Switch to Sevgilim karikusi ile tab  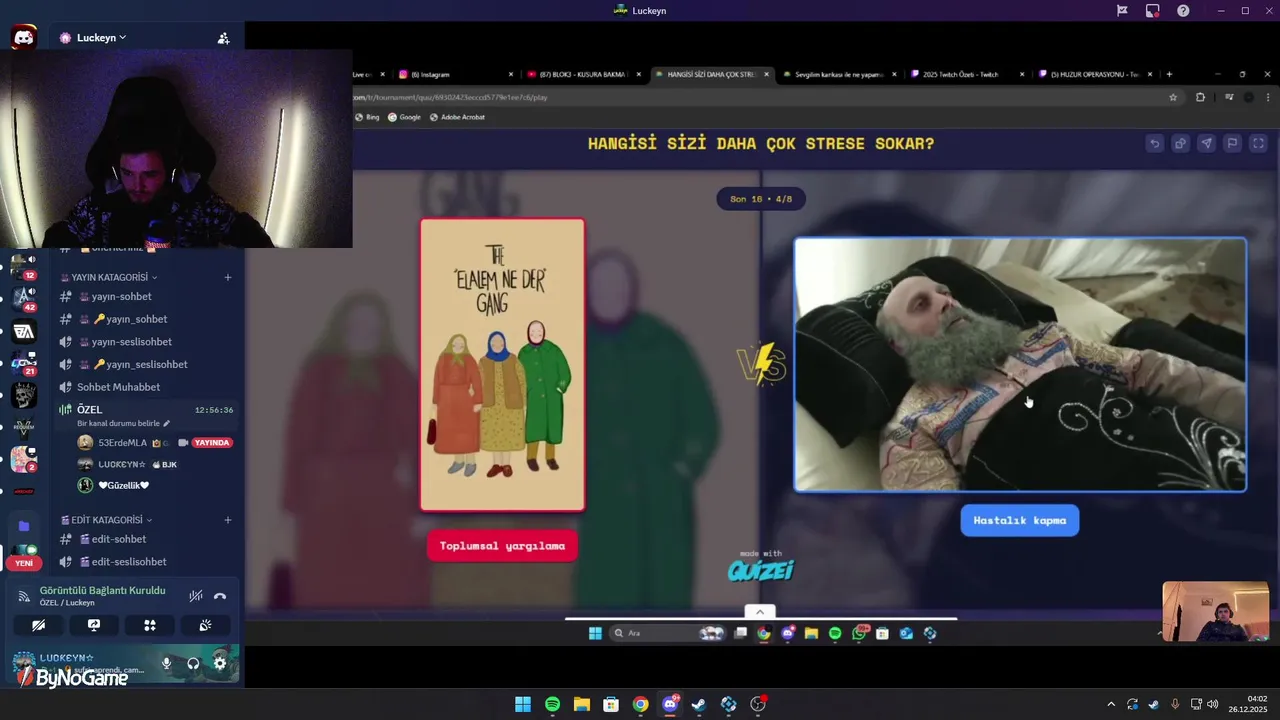tap(840, 74)
